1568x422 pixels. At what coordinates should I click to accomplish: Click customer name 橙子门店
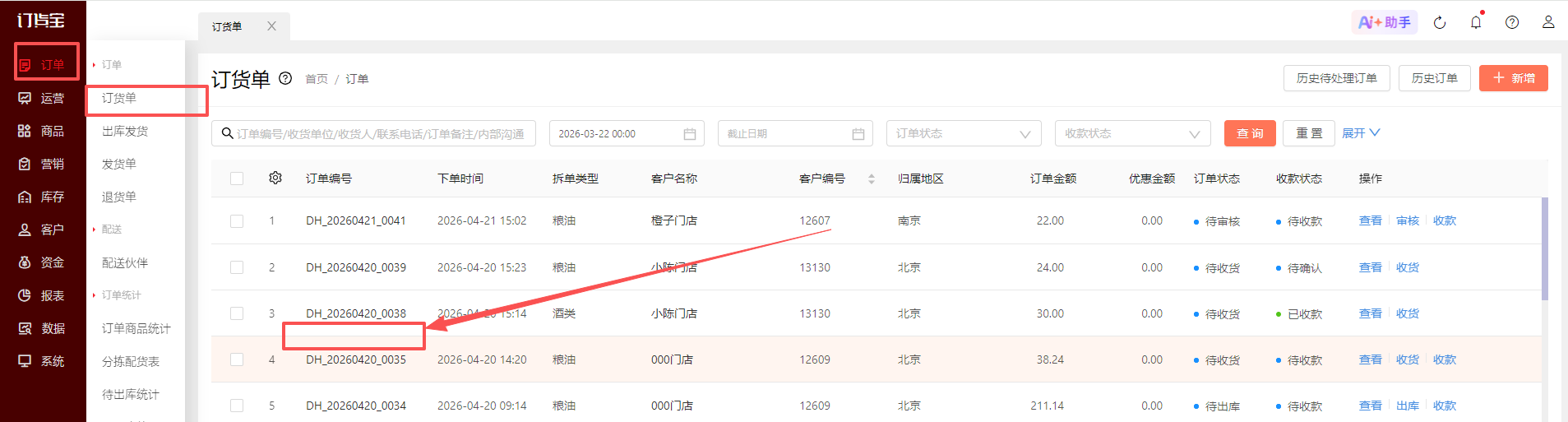point(674,220)
